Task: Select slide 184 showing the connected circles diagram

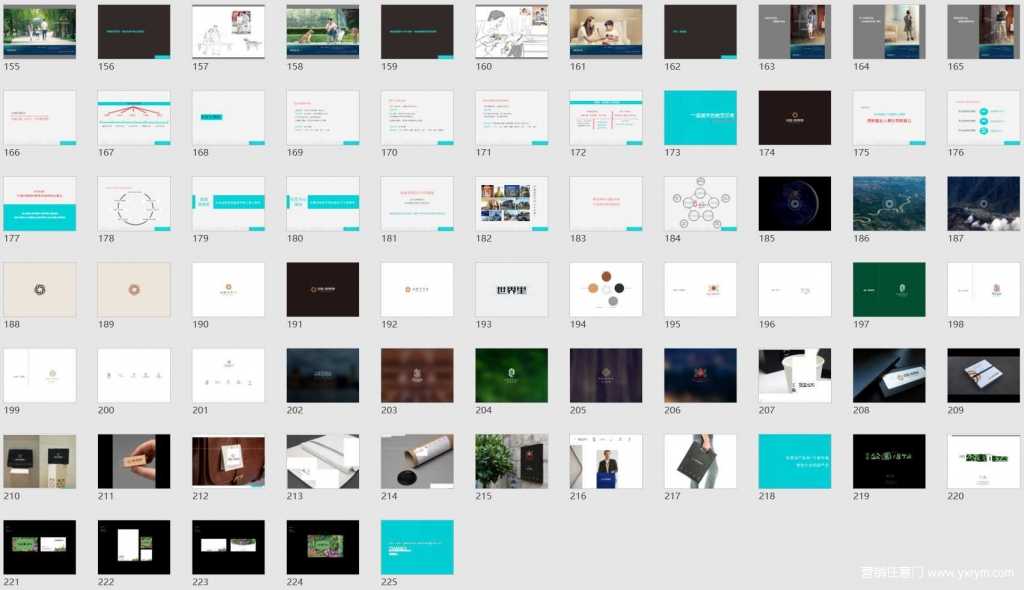Action: [x=700, y=204]
